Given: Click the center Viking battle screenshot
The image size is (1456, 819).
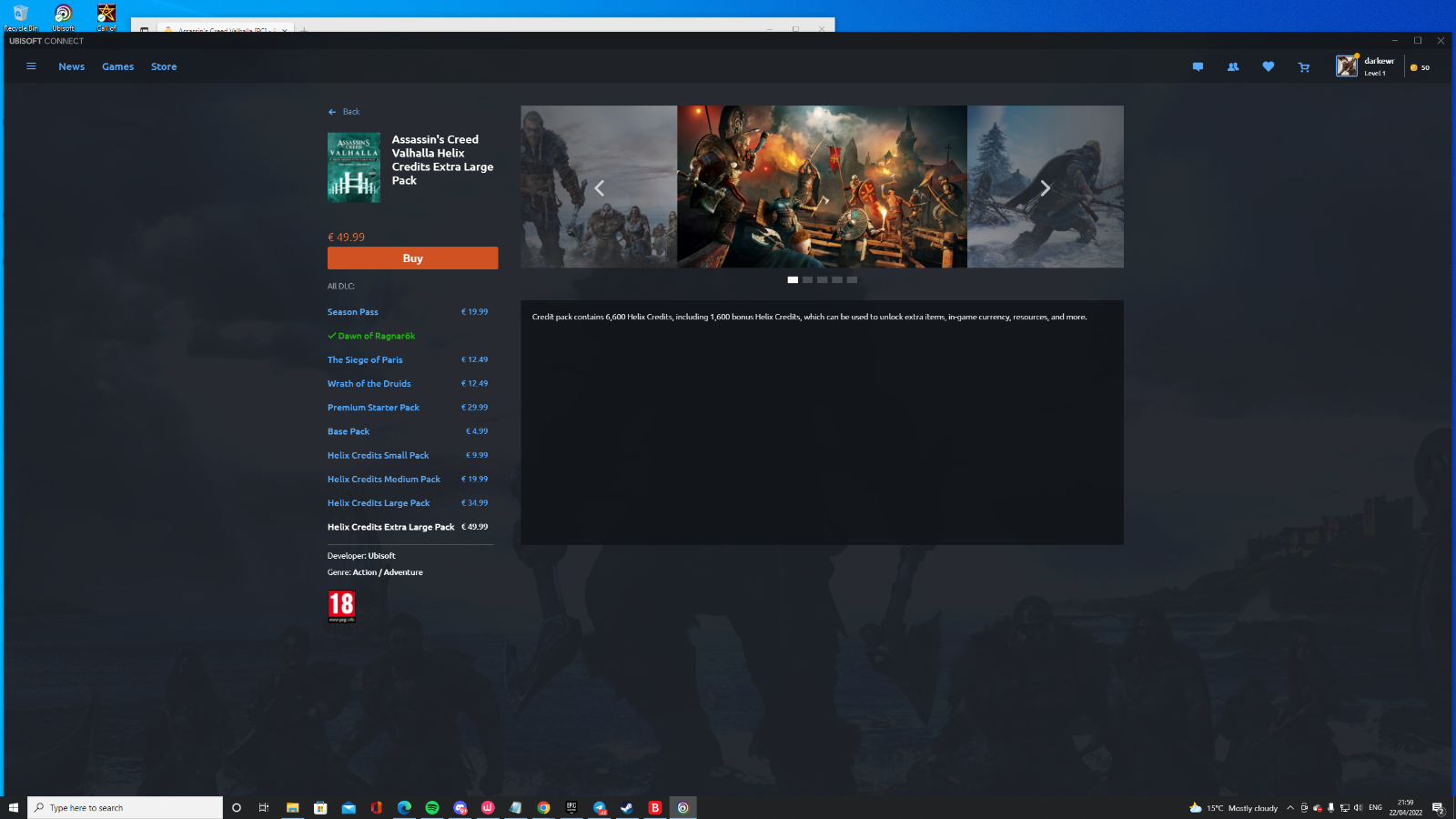Looking at the screenshot, I should 822,187.
